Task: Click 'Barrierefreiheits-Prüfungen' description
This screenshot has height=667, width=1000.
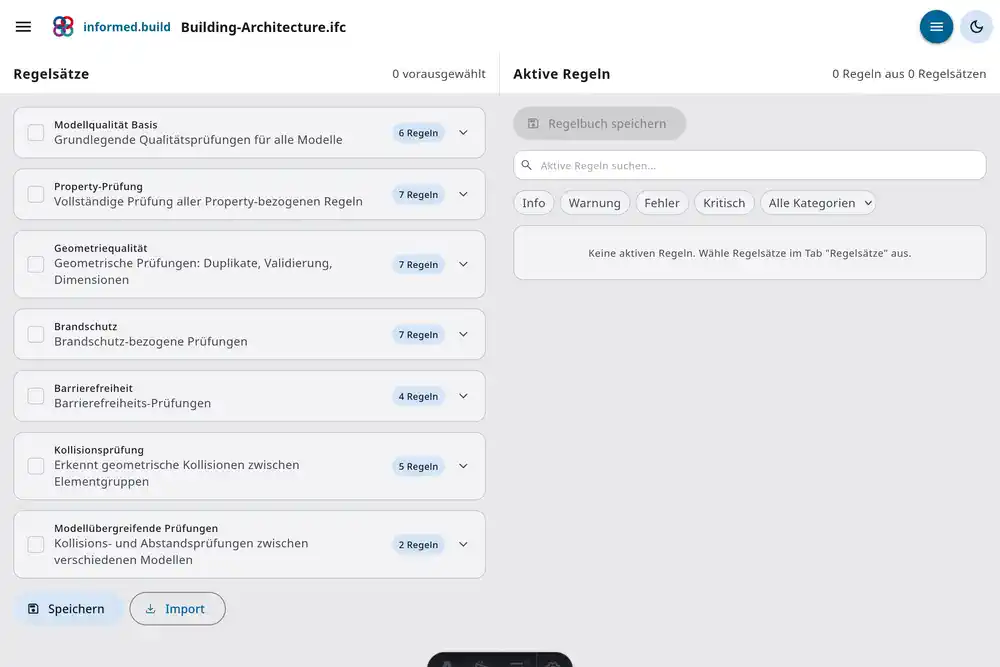Action: point(133,403)
